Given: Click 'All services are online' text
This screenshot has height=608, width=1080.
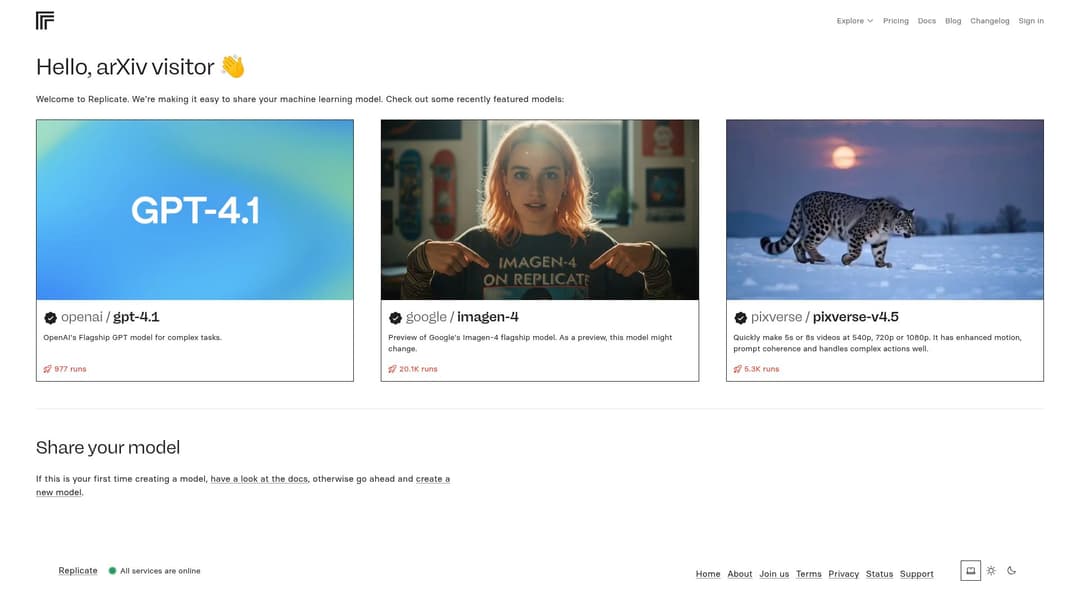Looking at the screenshot, I should click(x=160, y=571).
